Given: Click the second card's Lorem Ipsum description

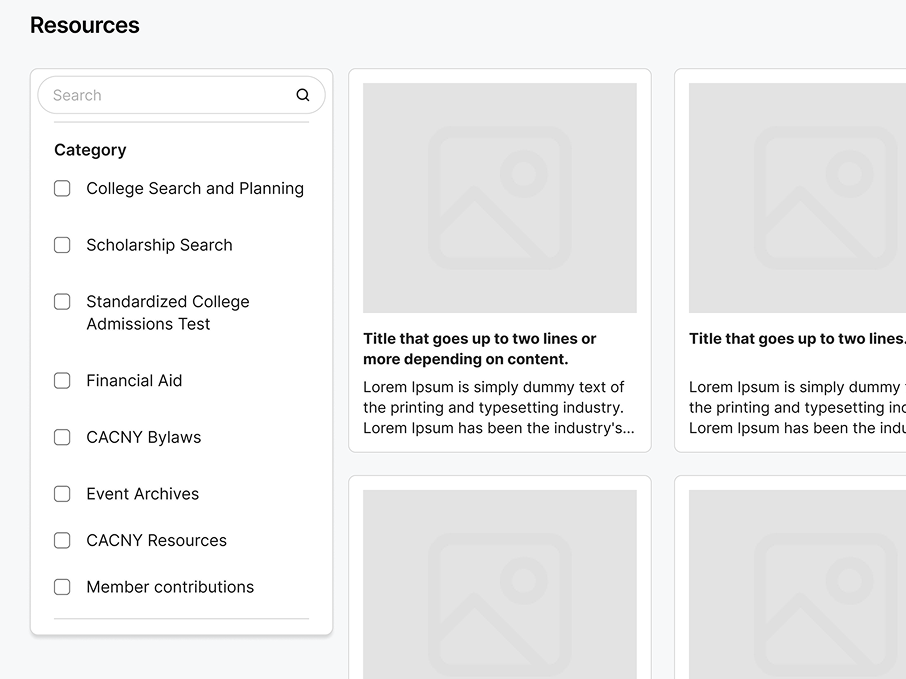Looking at the screenshot, I should (797, 408).
